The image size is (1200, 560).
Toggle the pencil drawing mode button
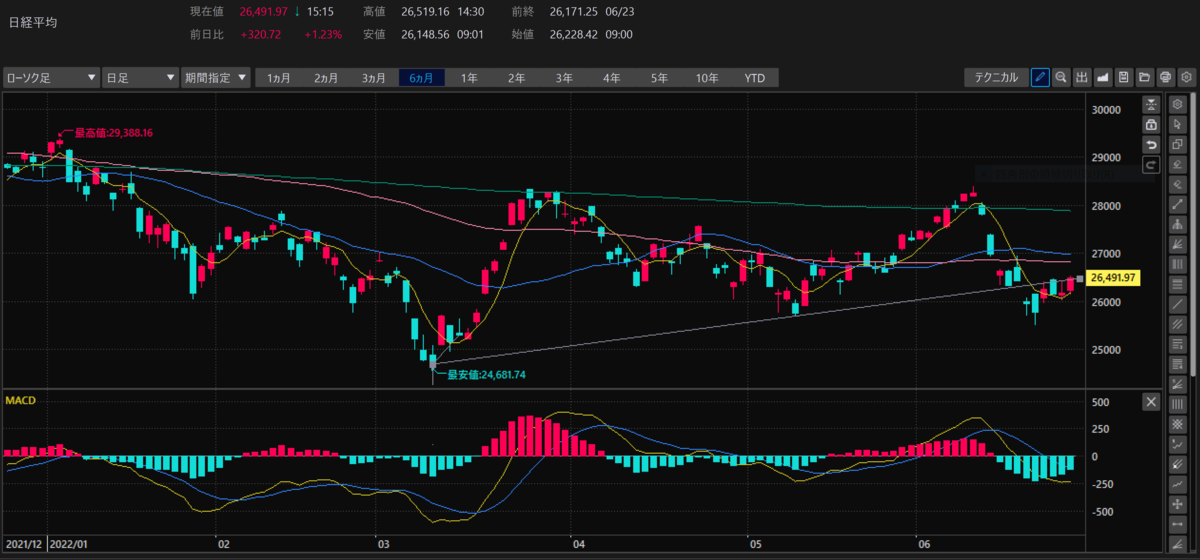tap(1040, 77)
